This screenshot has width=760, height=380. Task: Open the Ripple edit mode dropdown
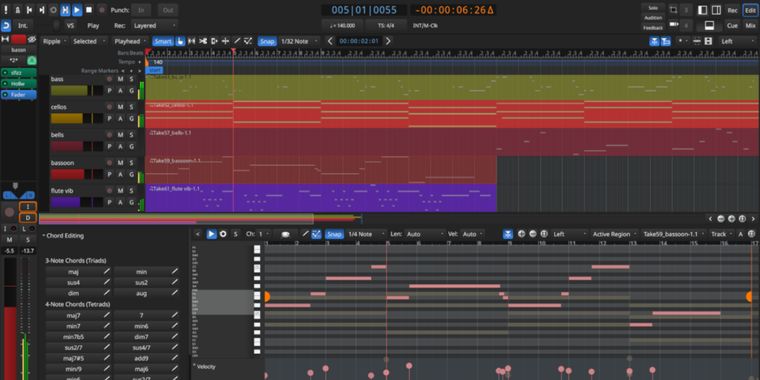tap(55, 41)
